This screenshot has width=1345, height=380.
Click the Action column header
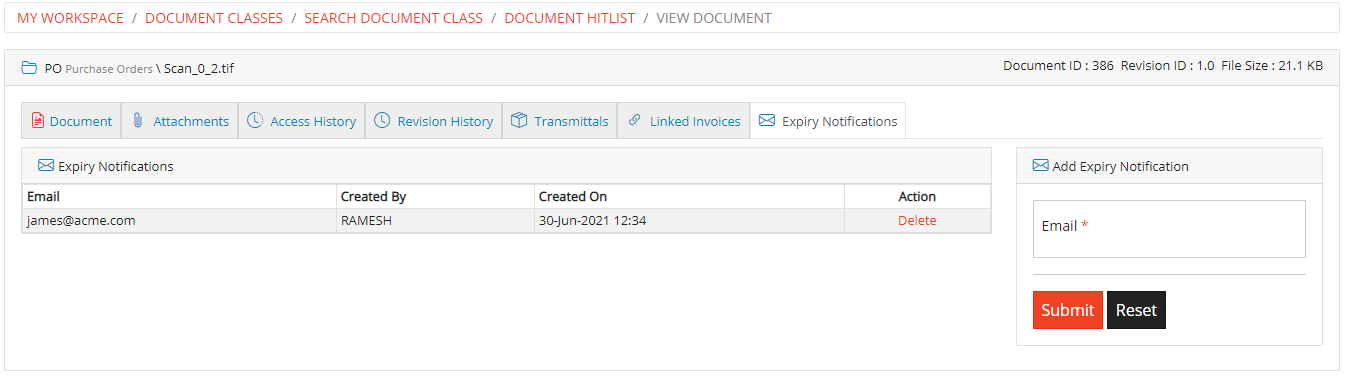[917, 196]
